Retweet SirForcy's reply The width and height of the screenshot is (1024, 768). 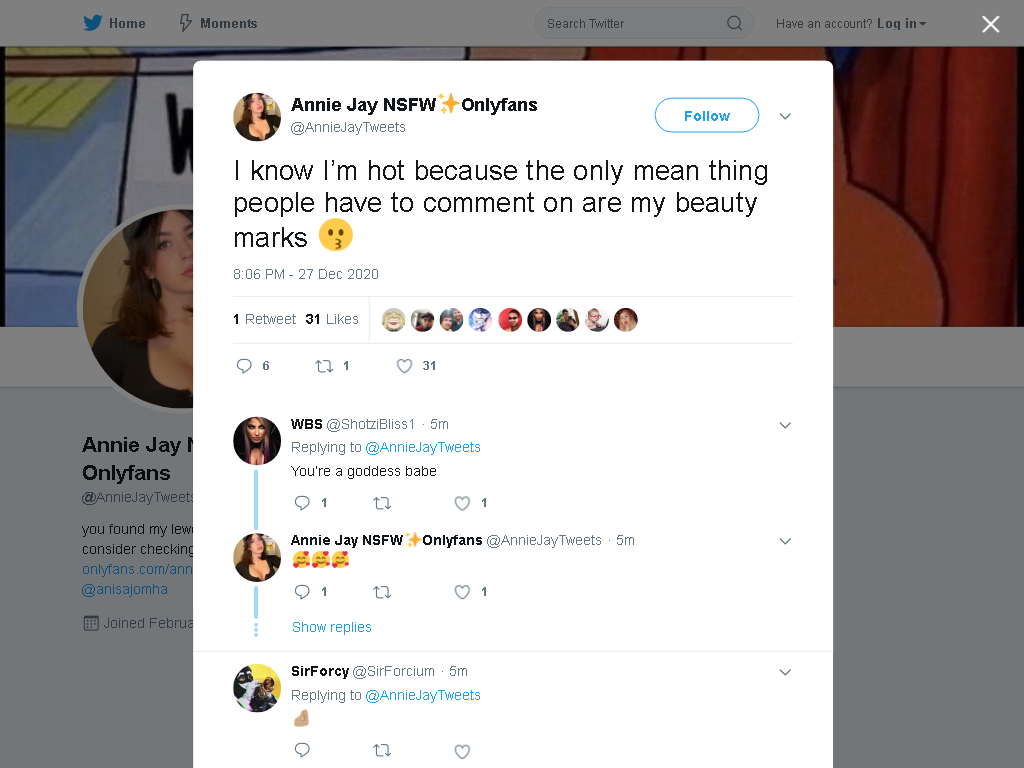click(x=382, y=751)
